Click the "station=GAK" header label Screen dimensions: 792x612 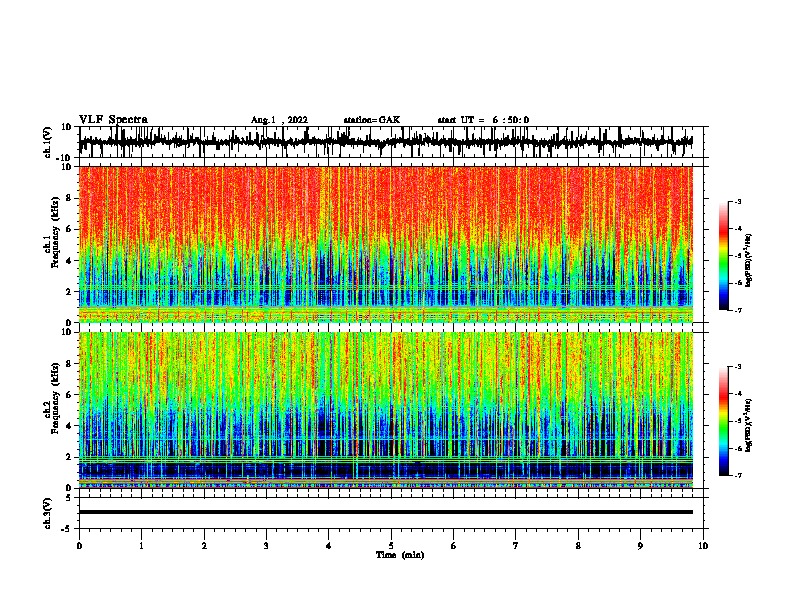pyautogui.click(x=372, y=120)
